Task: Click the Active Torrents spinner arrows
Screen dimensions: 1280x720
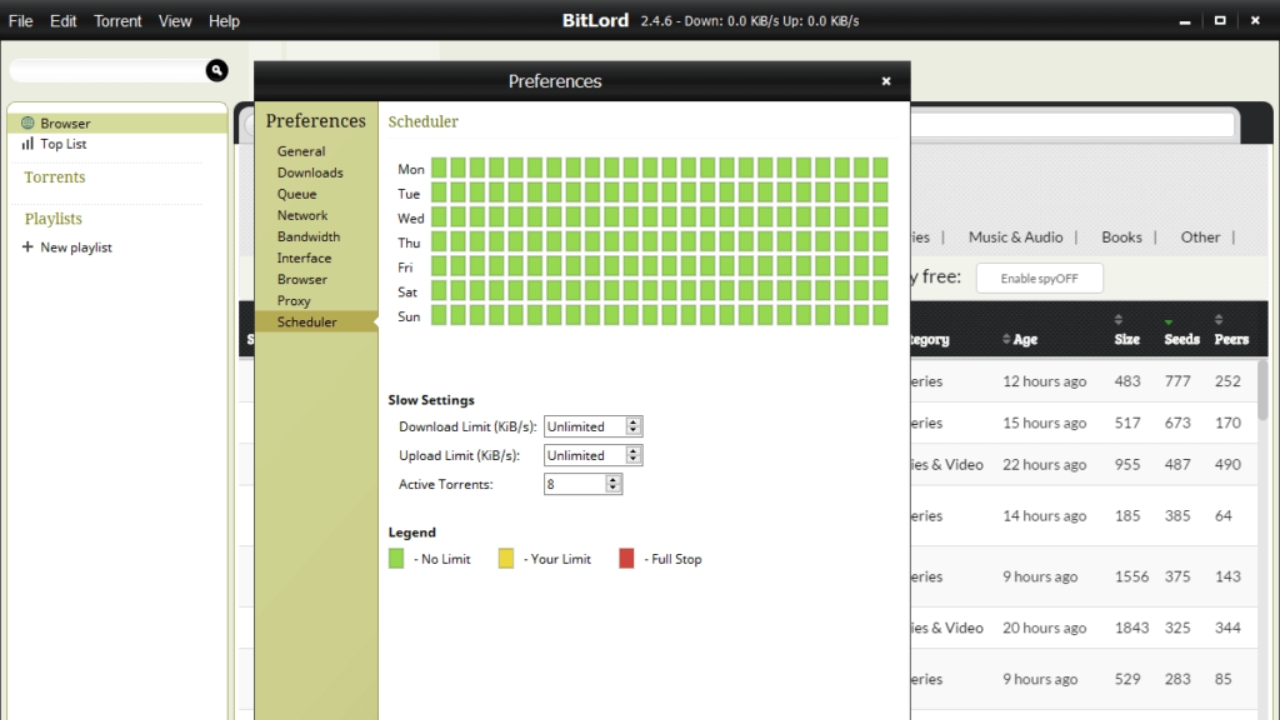Action: [x=613, y=484]
